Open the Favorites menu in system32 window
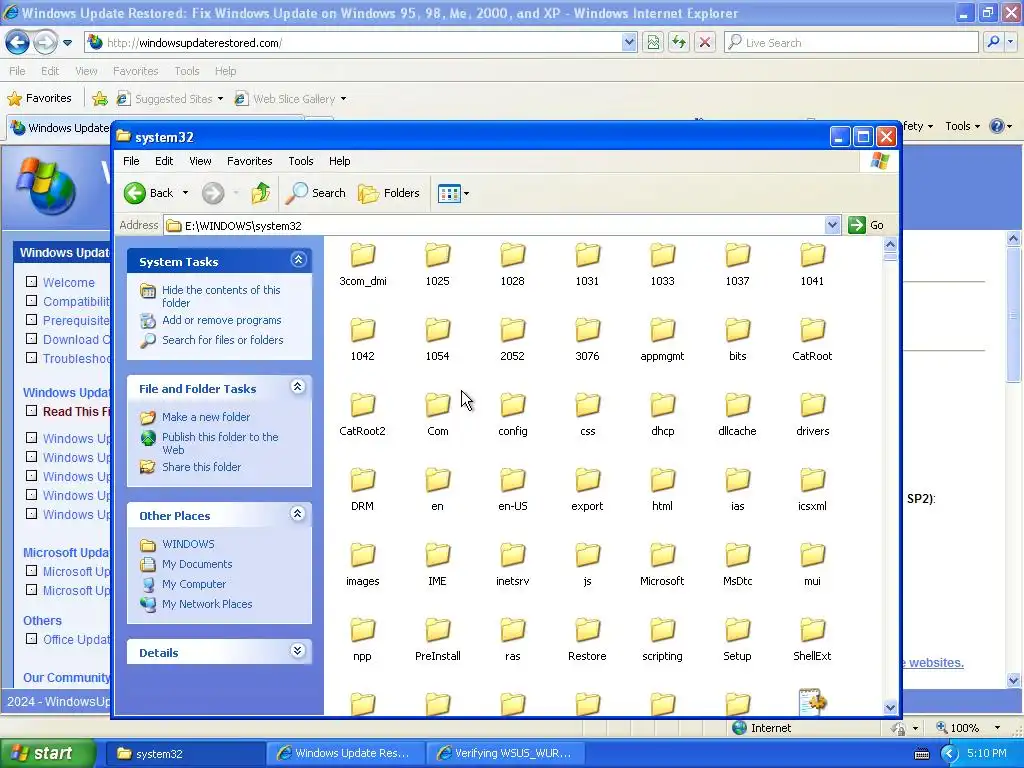This screenshot has width=1024, height=768. coord(249,161)
